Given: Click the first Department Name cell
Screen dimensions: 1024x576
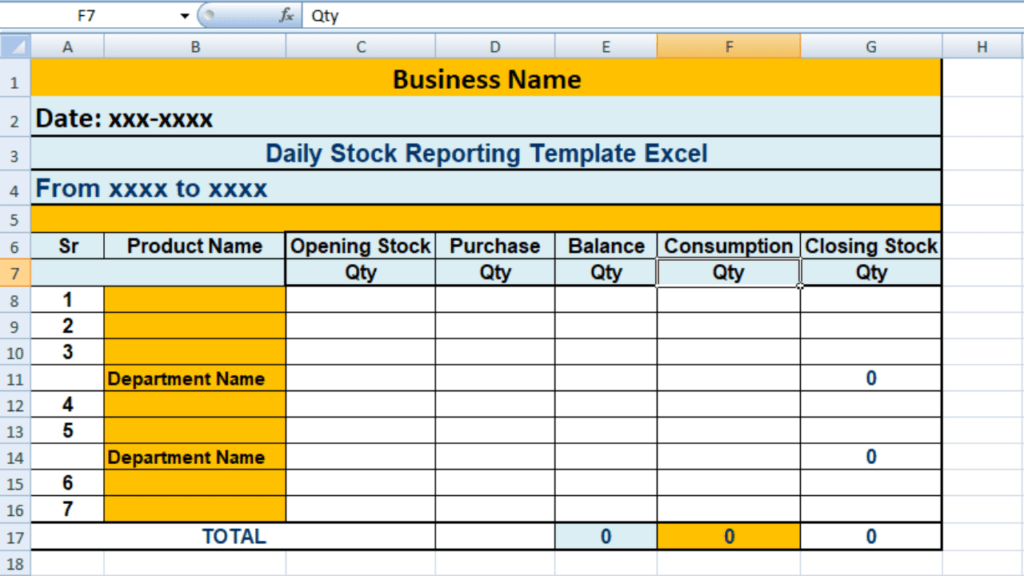Looking at the screenshot, I should pos(194,378).
